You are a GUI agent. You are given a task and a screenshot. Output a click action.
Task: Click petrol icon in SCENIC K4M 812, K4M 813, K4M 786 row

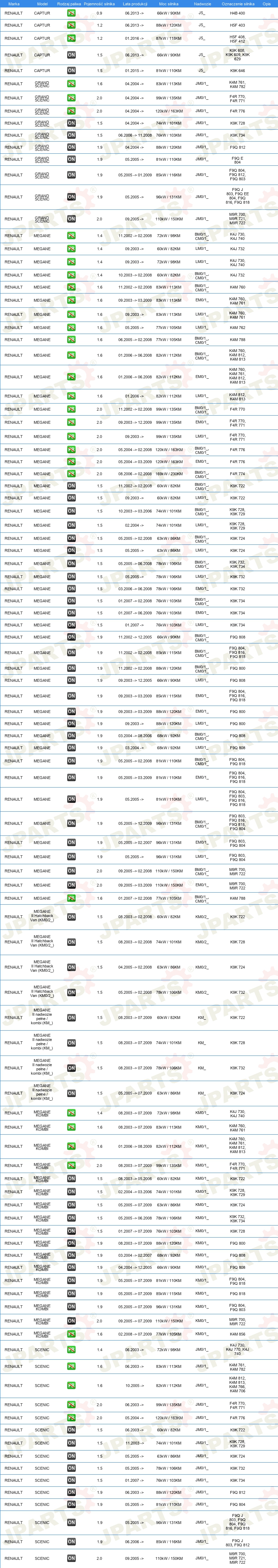(71, 1386)
